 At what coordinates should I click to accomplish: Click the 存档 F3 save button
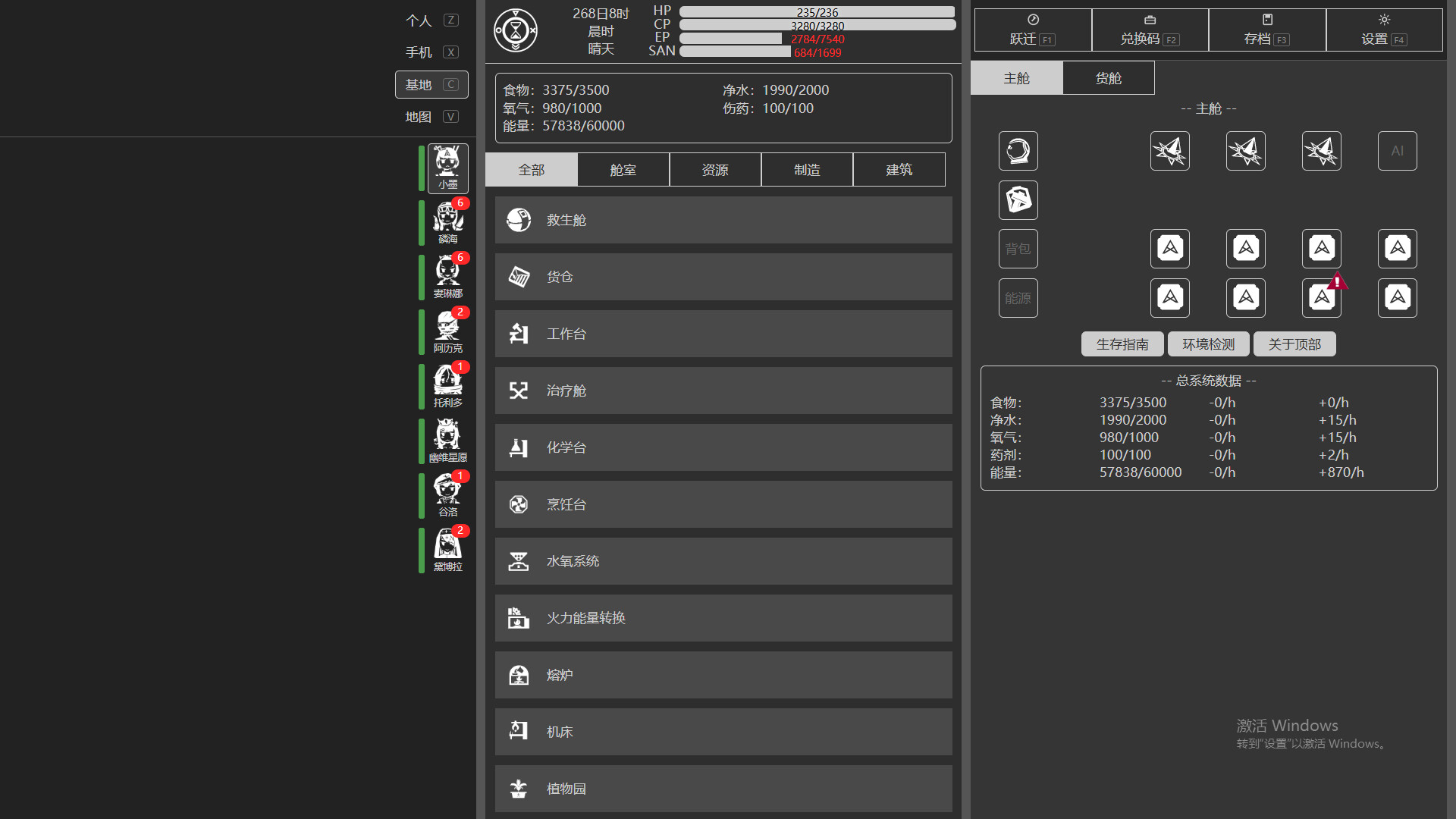pos(1267,30)
